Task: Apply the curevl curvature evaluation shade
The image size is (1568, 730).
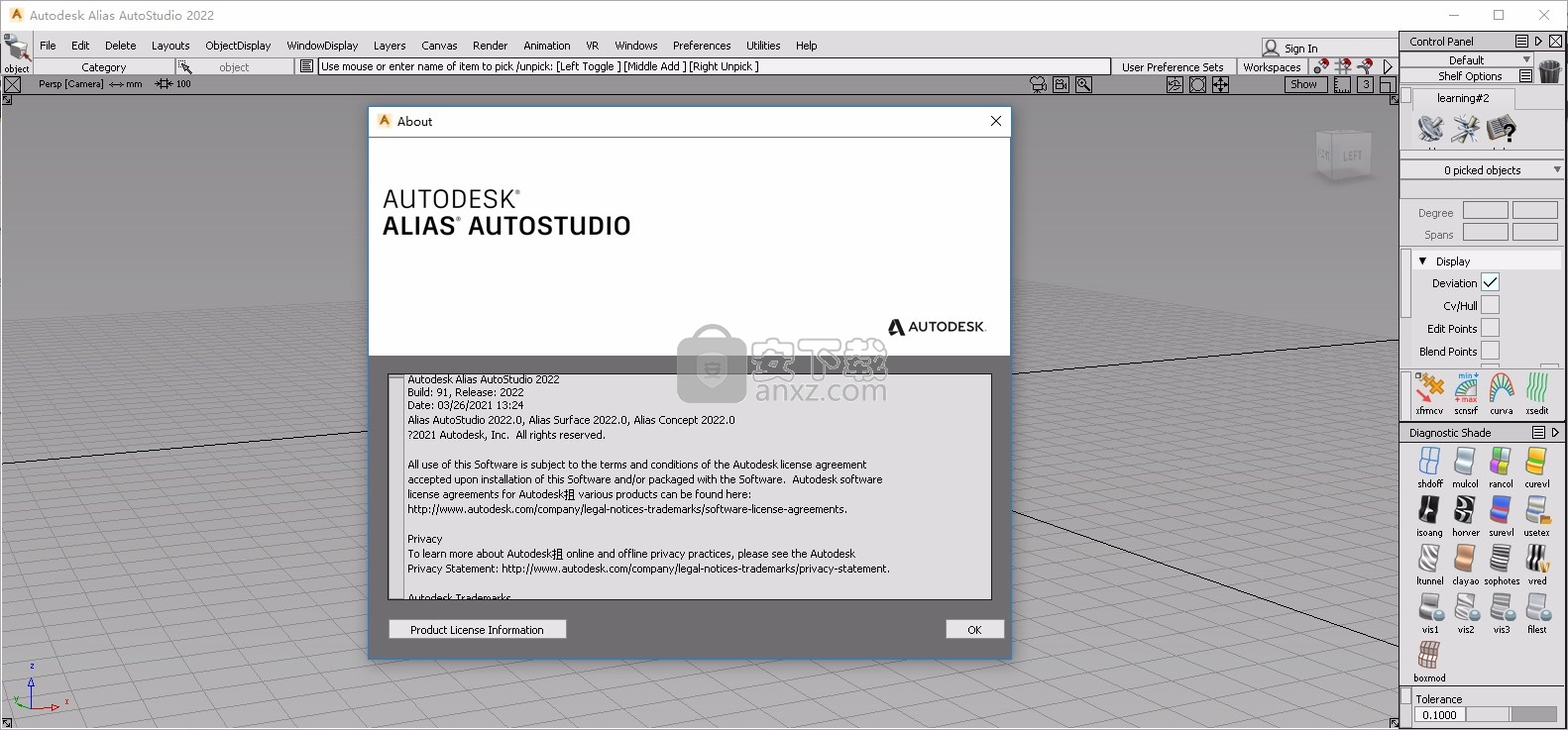Action: tap(1536, 462)
